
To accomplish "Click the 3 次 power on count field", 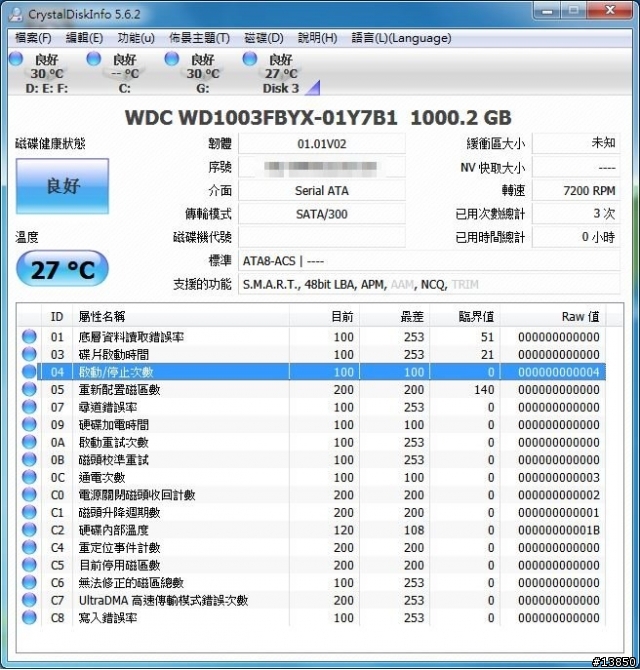I will click(576, 214).
